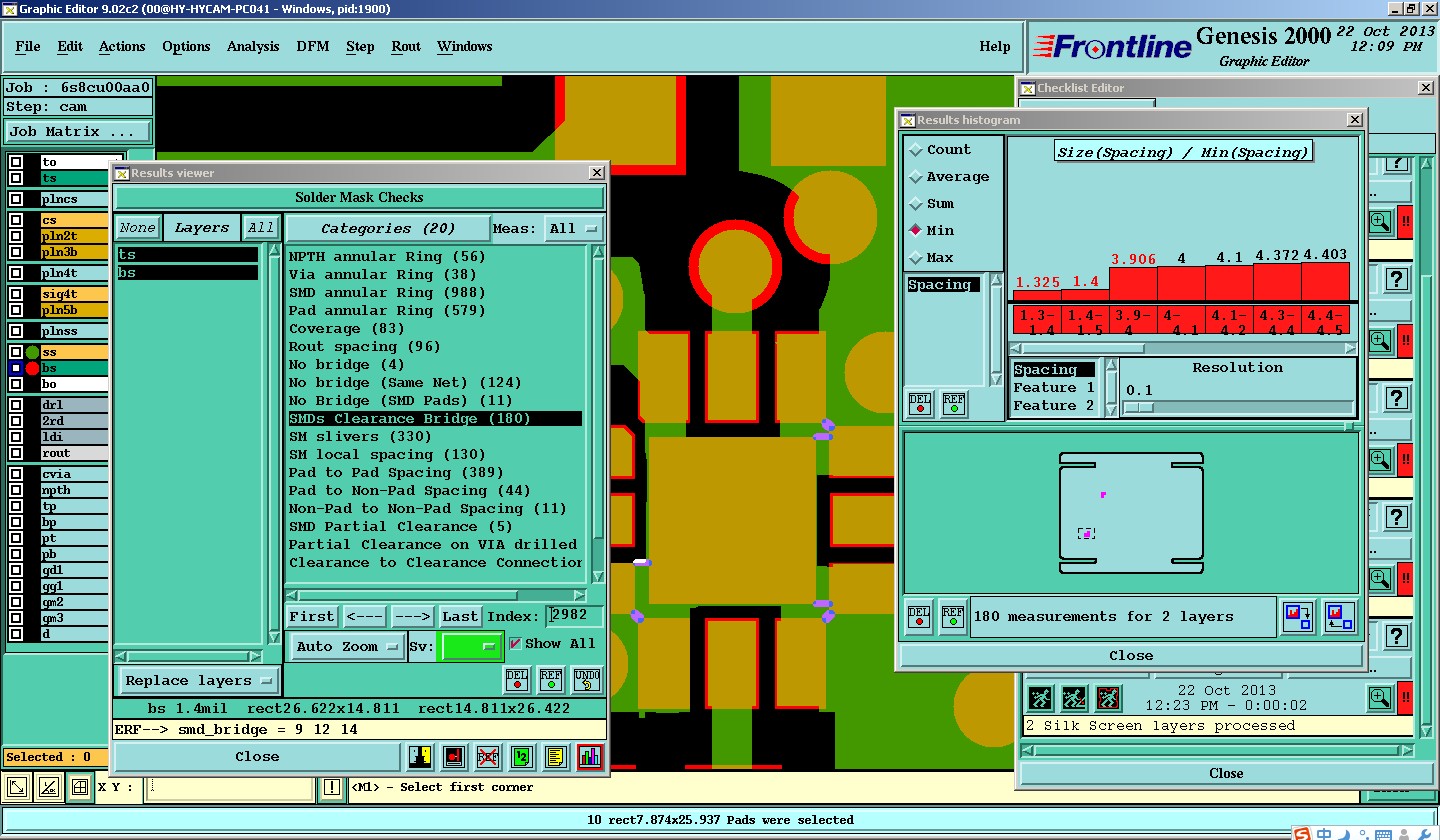
Task: Click the magnifier zoom icon next to the date
Action: pyautogui.click(x=1379, y=697)
